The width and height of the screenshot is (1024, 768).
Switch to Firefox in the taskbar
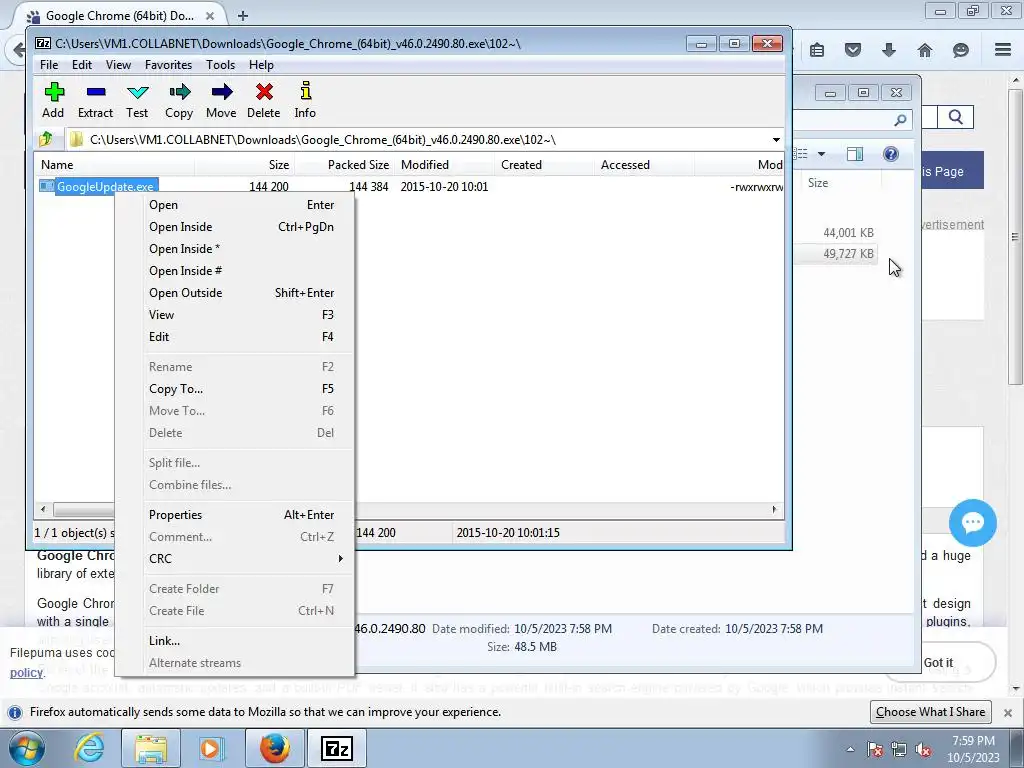pyautogui.click(x=274, y=748)
